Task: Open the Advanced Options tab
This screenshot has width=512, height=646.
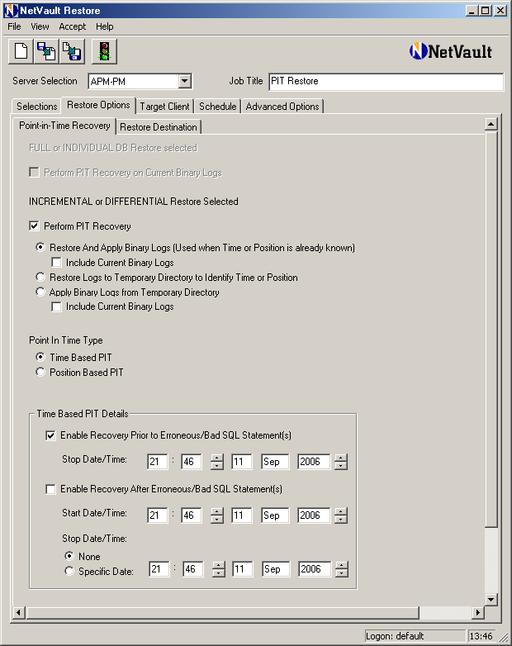Action: tap(282, 106)
